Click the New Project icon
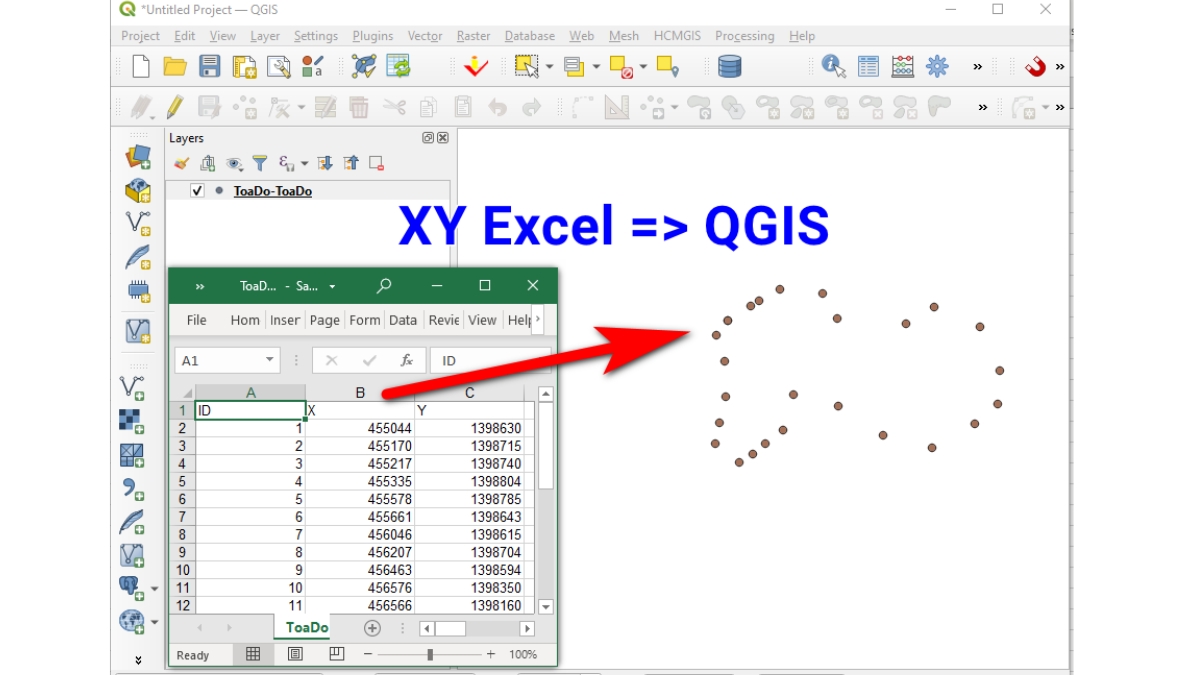Screen dimensions: 1200x675 click(x=141, y=67)
